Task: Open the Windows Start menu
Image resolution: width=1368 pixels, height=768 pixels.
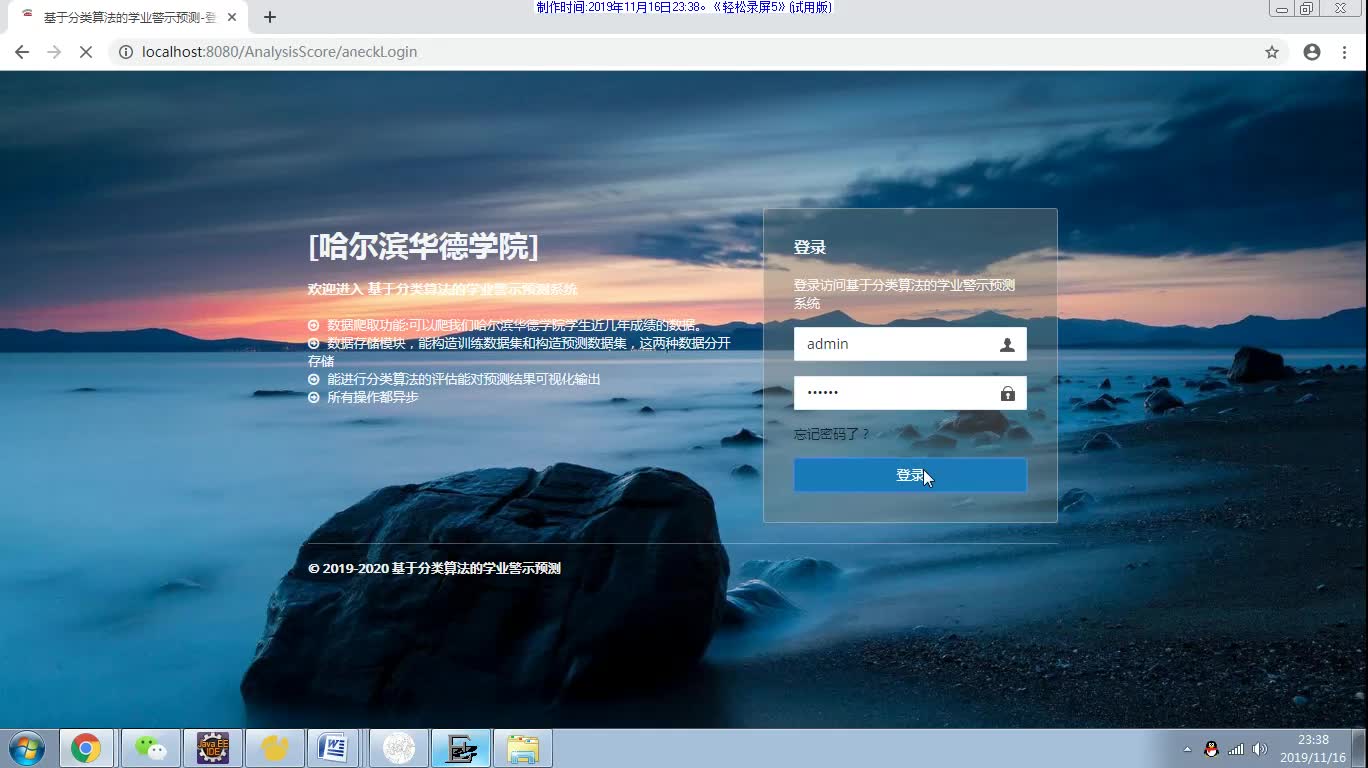Action: click(26, 748)
